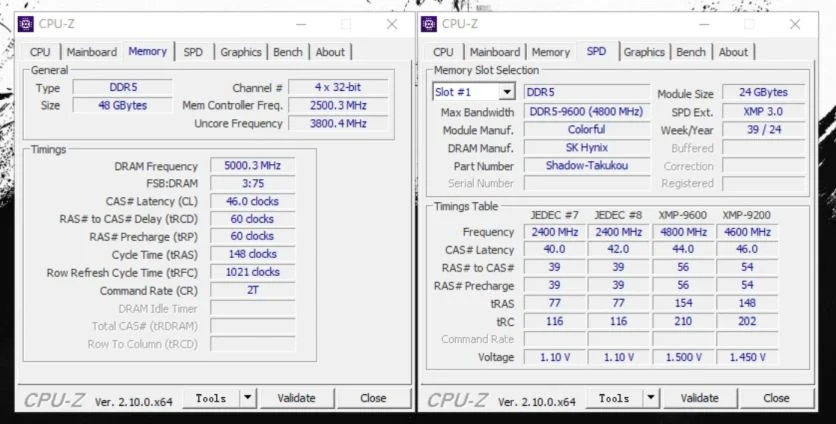The width and height of the screenshot is (836, 424).
Task: Click the empty DRAM Idle Timer field
Action: 253,309
